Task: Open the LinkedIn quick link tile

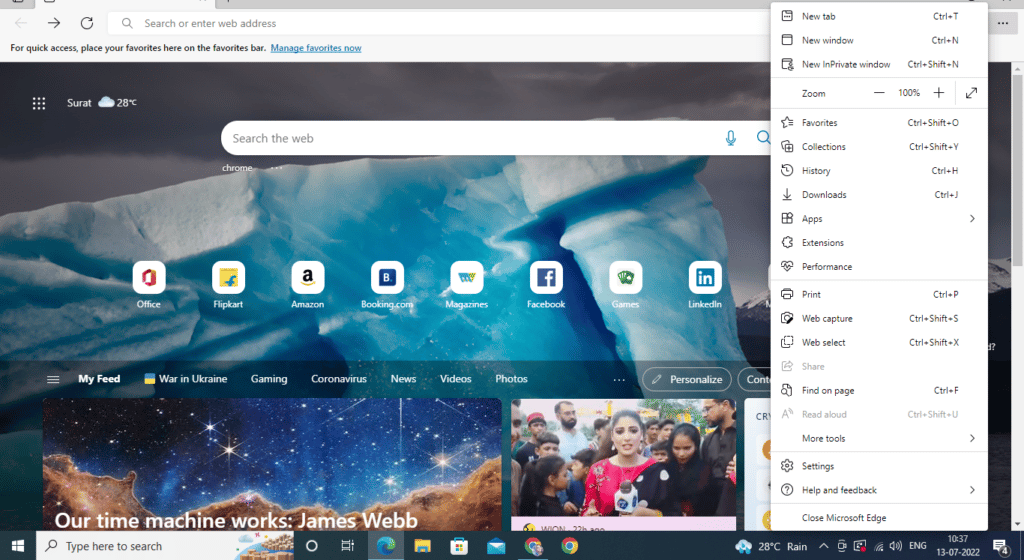Action: click(x=705, y=285)
